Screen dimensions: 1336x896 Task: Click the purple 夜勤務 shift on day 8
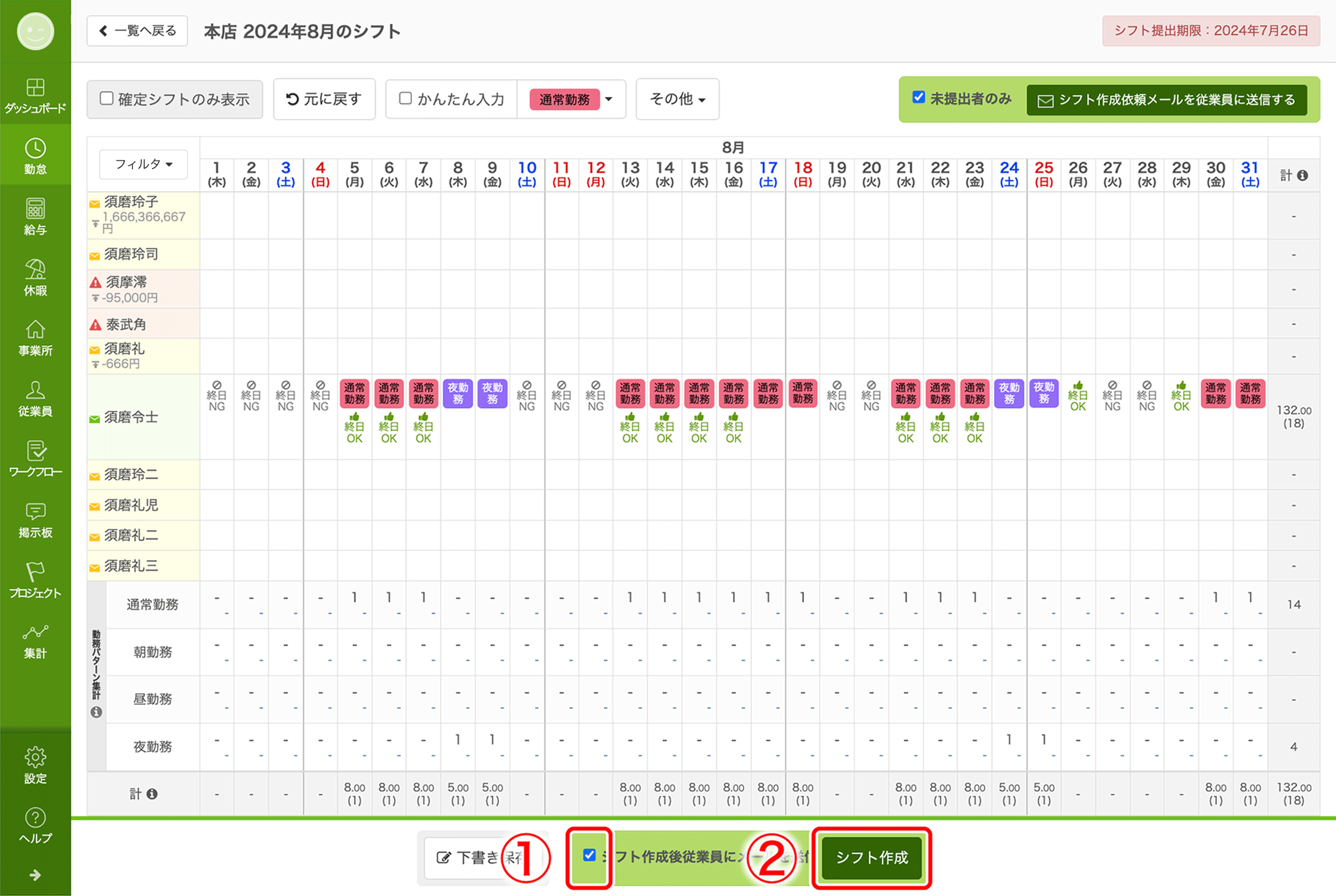[x=457, y=393]
